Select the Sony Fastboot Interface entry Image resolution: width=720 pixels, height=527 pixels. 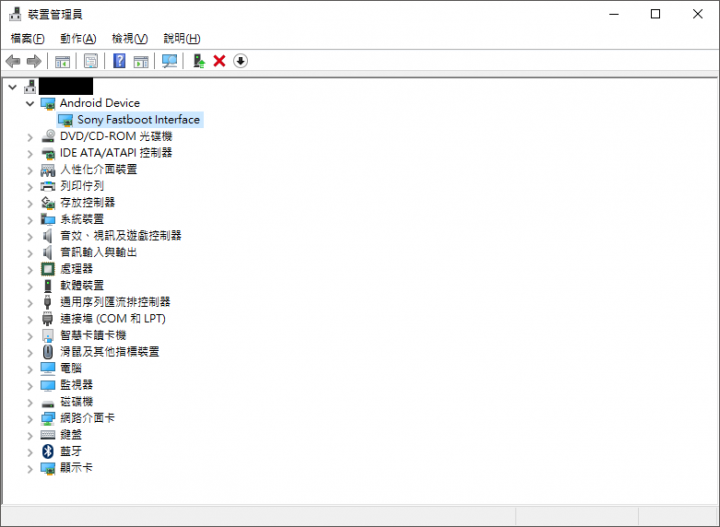pyautogui.click(x=138, y=120)
